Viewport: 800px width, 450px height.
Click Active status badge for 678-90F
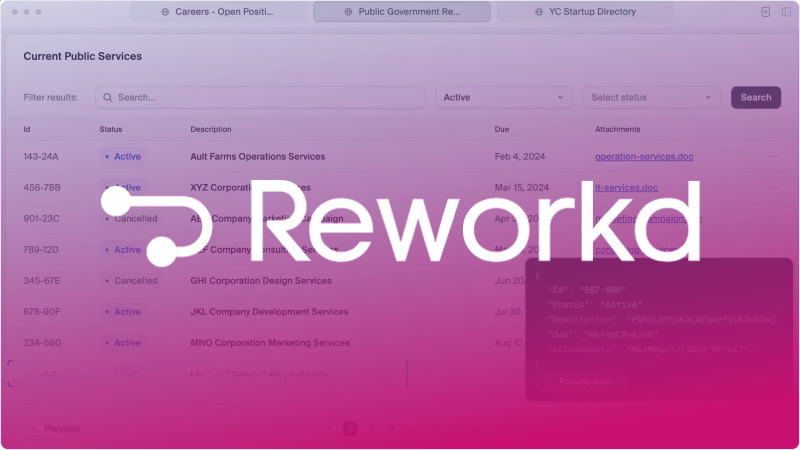coord(123,312)
